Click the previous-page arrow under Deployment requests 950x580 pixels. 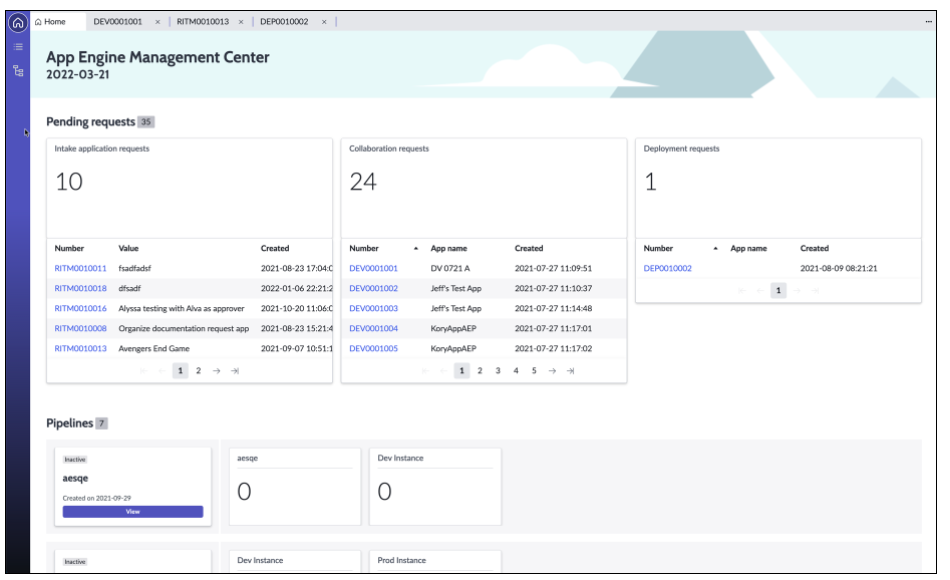click(759, 290)
